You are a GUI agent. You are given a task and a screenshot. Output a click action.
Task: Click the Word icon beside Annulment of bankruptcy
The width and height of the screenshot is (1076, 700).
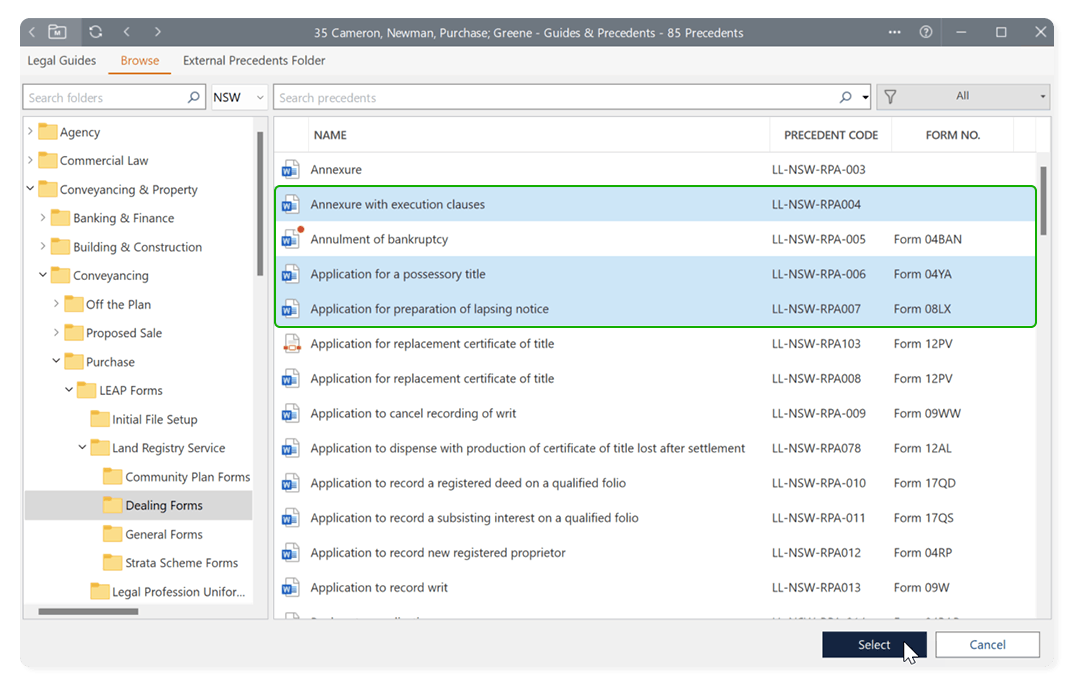[x=291, y=240]
